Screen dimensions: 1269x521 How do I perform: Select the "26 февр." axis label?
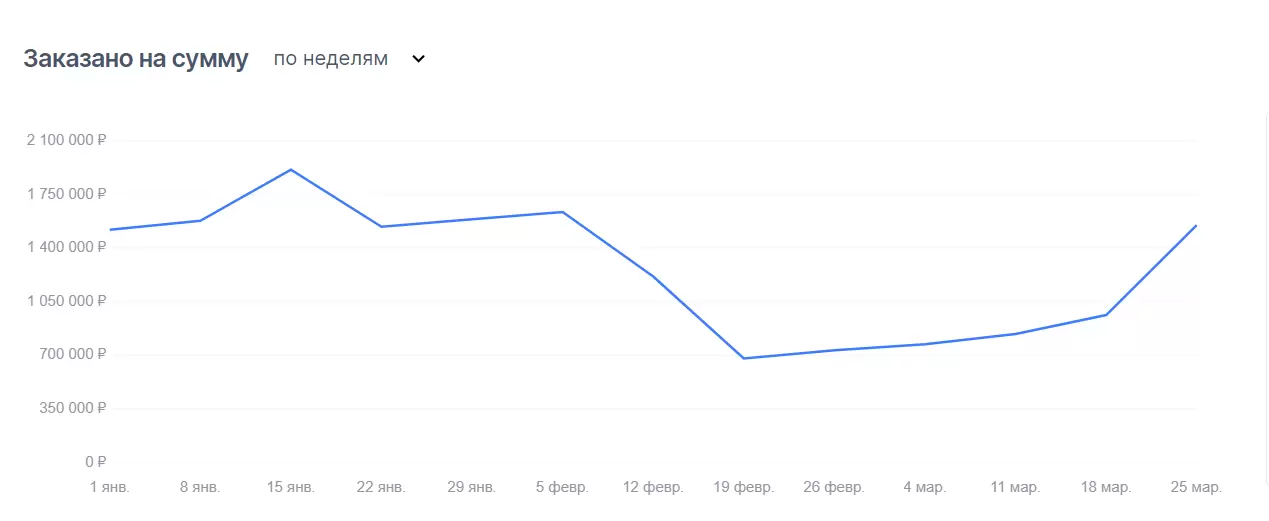(834, 487)
